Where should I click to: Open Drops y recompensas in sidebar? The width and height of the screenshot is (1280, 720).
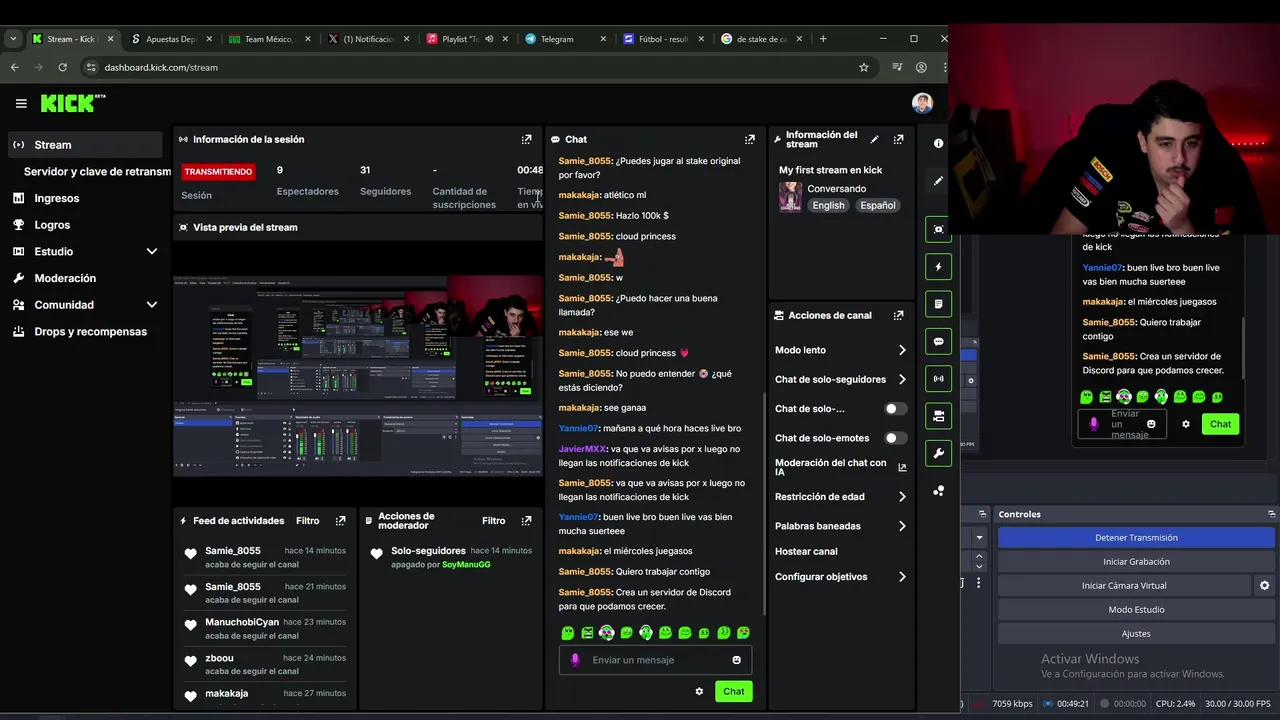[90, 332]
